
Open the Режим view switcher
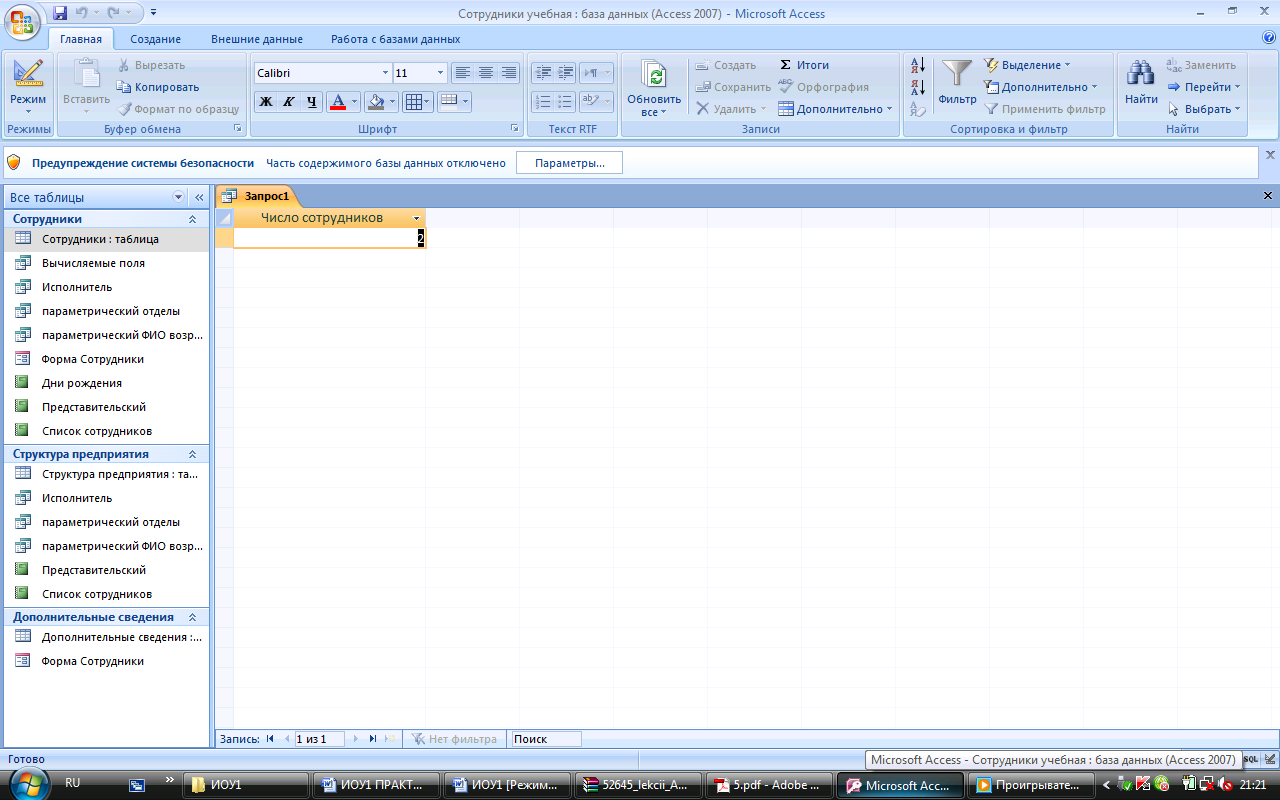click(28, 85)
